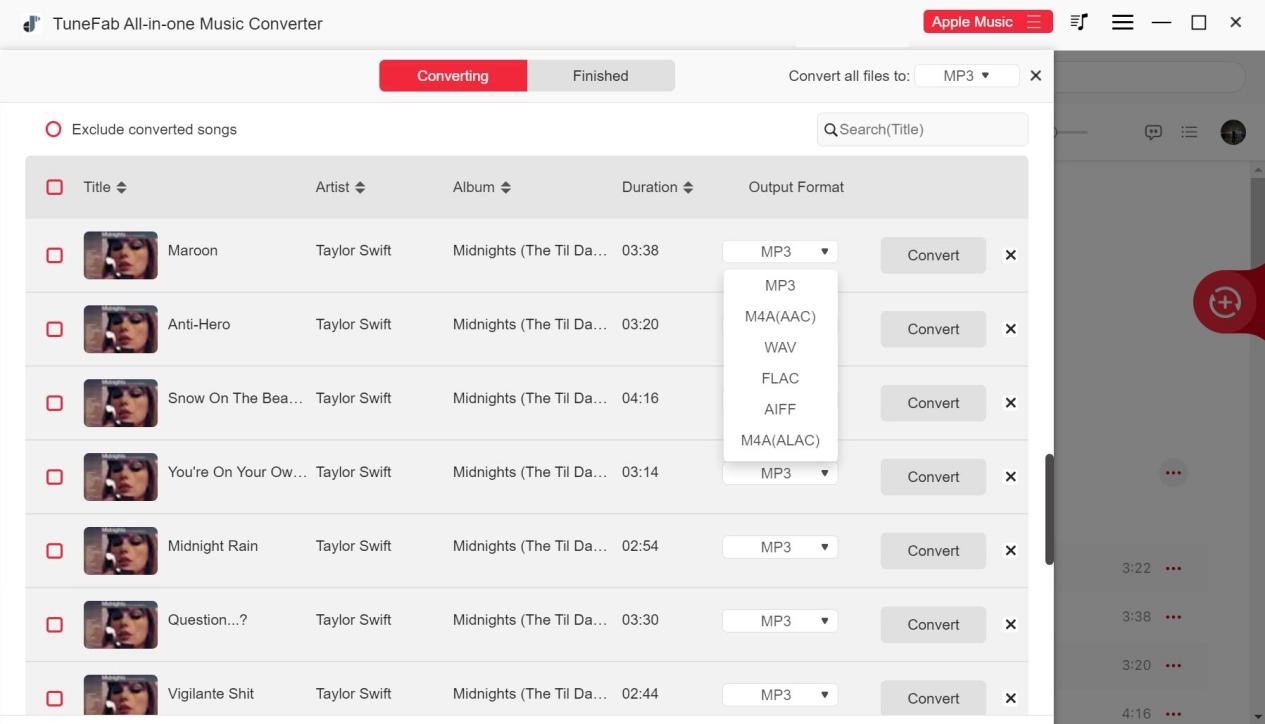
Task: Convert the song Question...?
Action: [931, 624]
